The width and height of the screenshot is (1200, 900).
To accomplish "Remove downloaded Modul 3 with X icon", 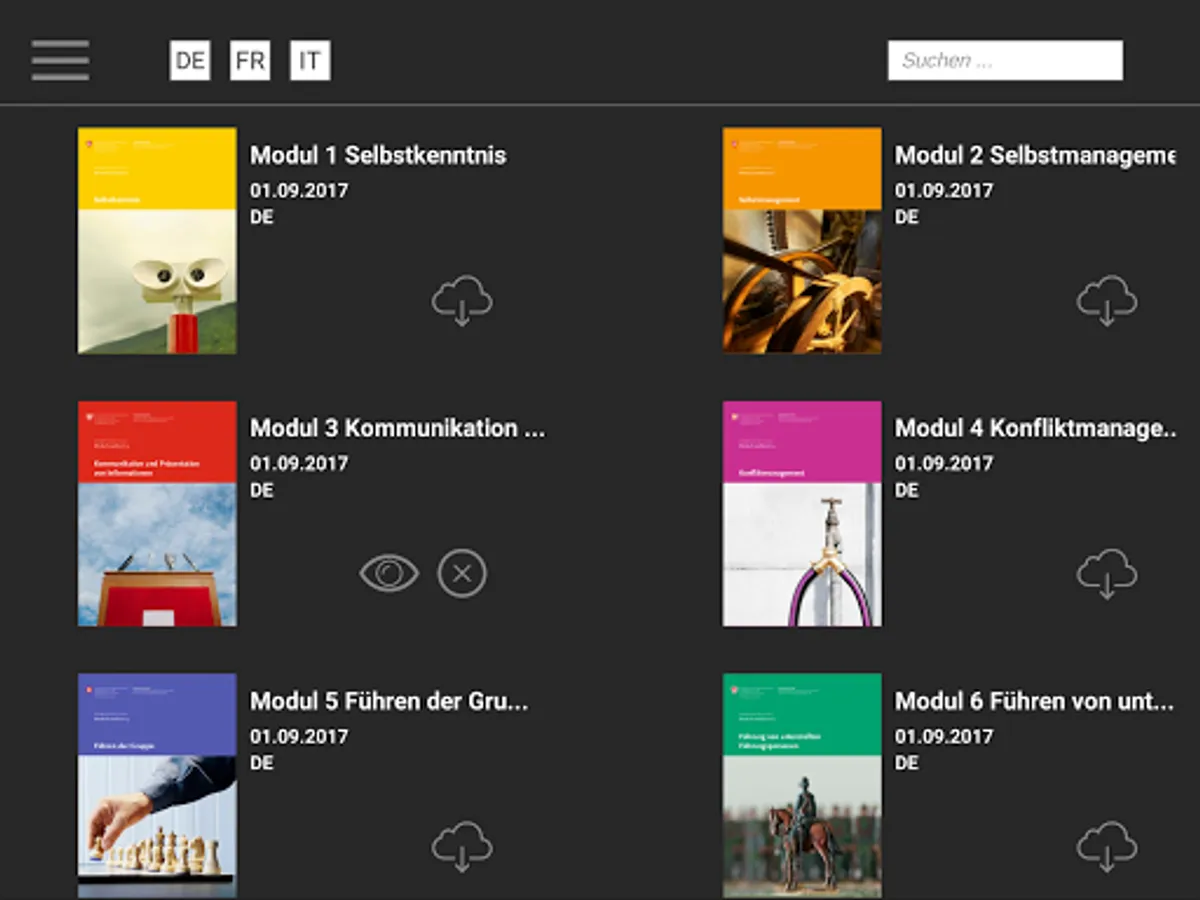I will click(462, 574).
